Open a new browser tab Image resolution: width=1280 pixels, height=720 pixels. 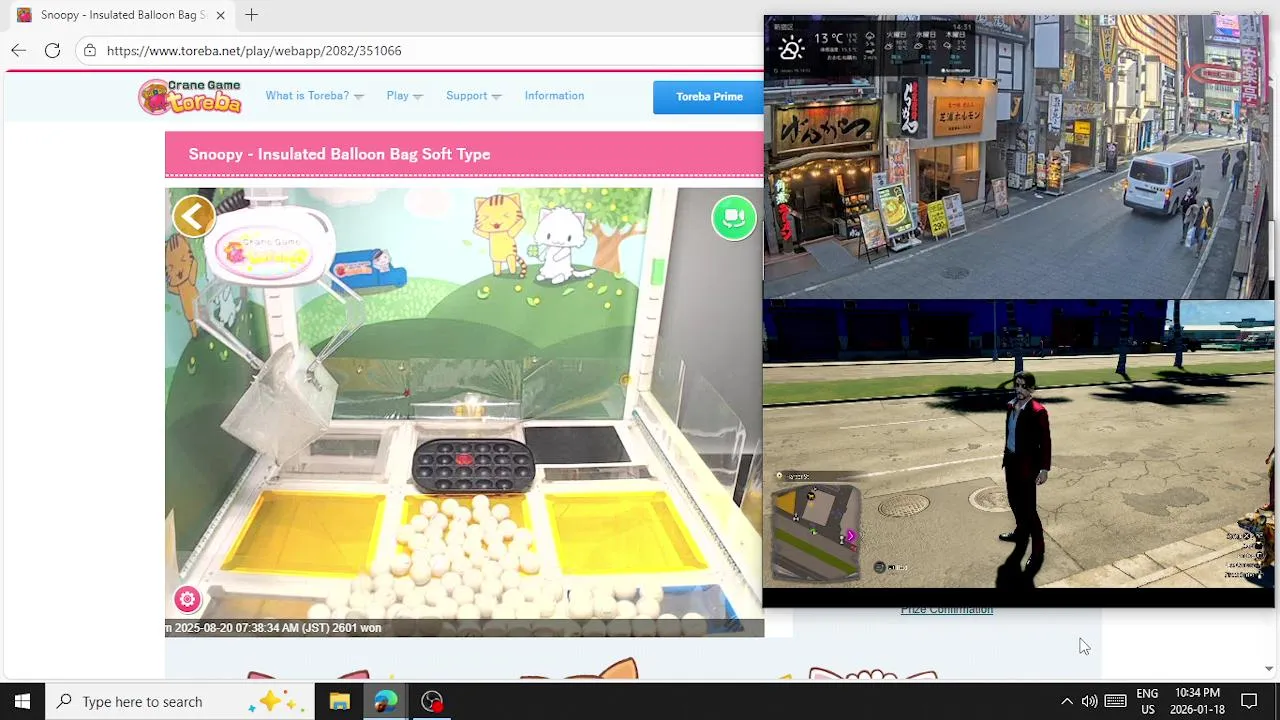point(251,15)
